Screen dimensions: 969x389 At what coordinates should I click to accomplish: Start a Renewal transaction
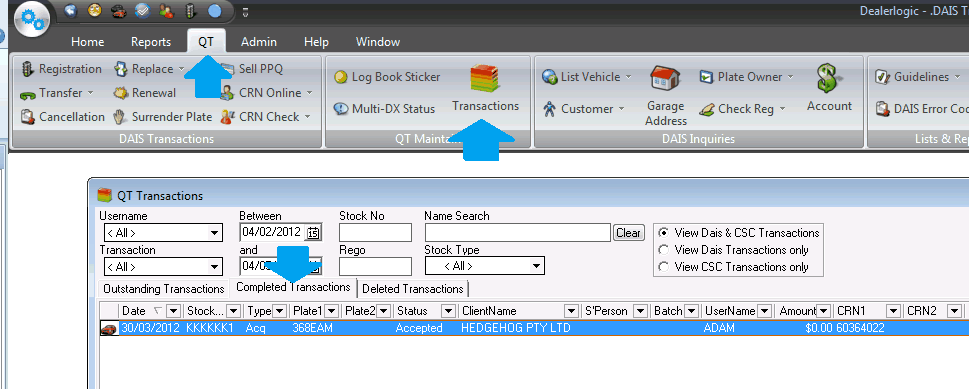pyautogui.click(x=145, y=93)
